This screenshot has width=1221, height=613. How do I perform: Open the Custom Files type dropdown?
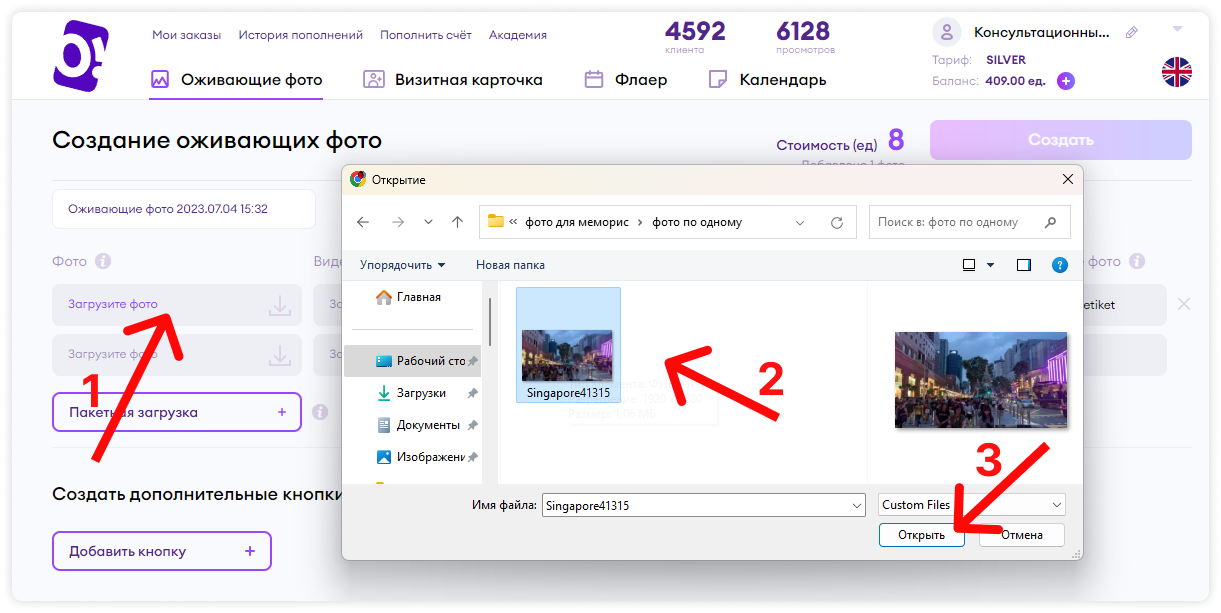click(x=972, y=505)
